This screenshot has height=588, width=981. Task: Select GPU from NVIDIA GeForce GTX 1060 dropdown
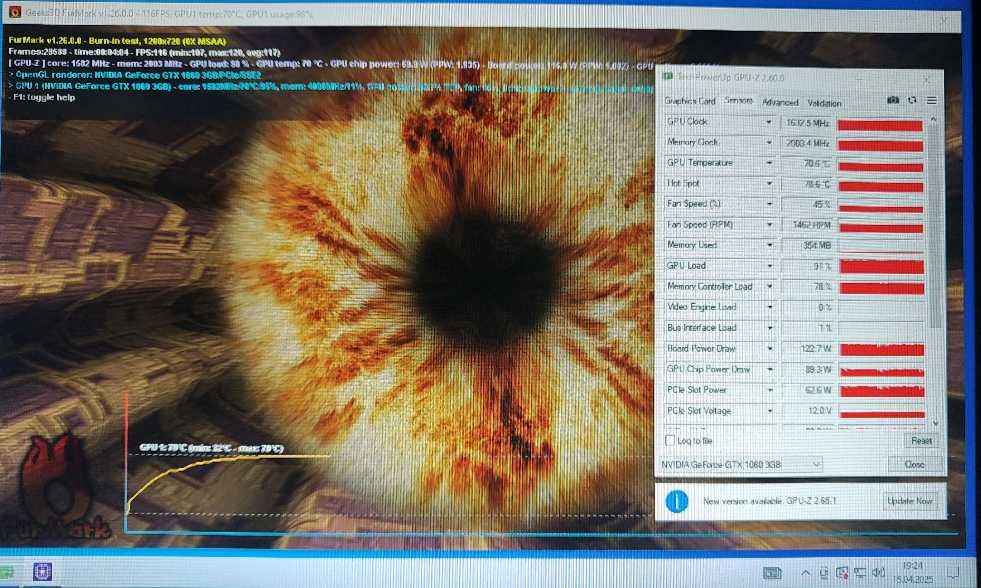(741, 465)
